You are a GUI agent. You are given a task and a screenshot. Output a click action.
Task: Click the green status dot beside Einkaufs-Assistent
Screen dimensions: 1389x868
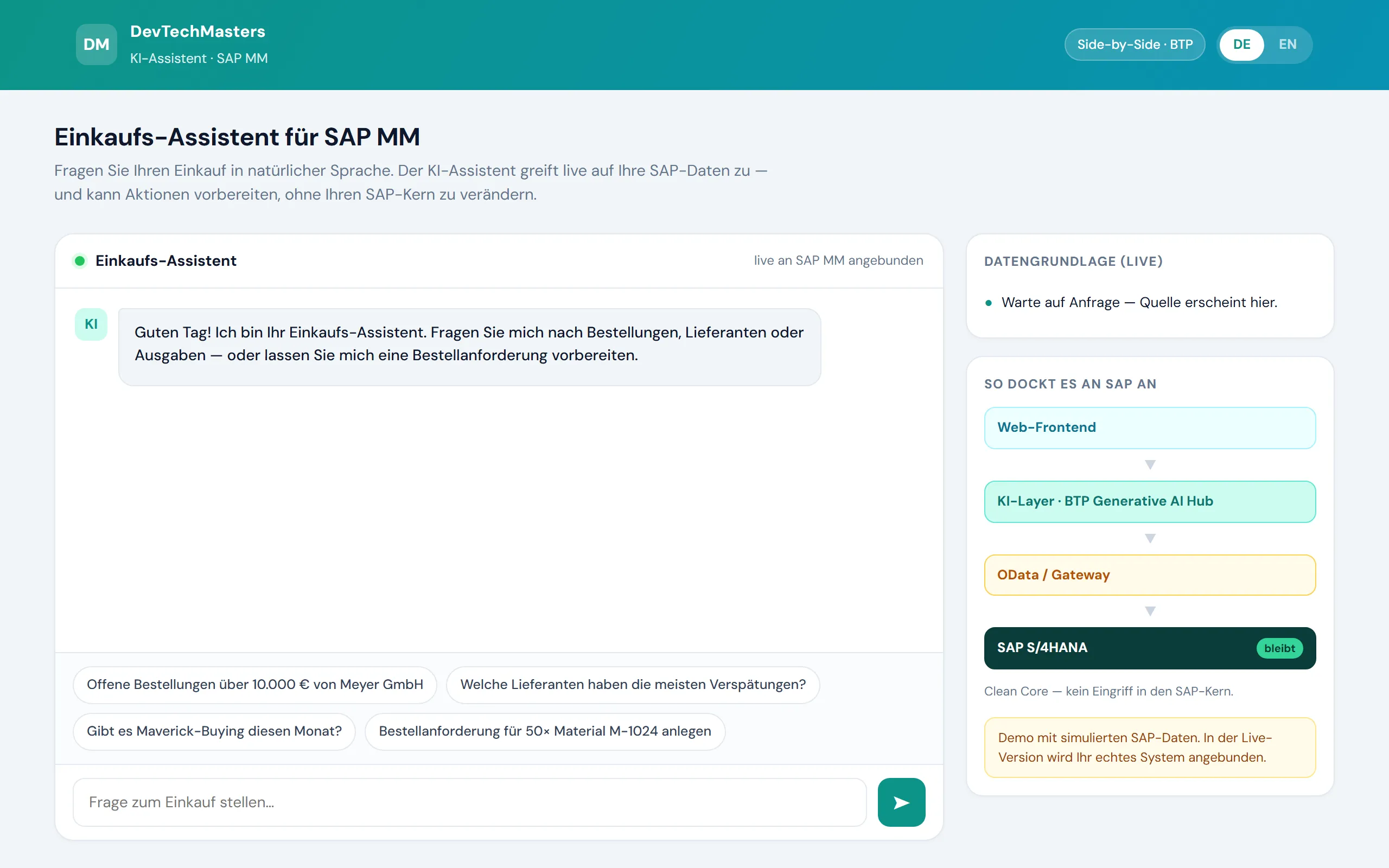[80, 261]
